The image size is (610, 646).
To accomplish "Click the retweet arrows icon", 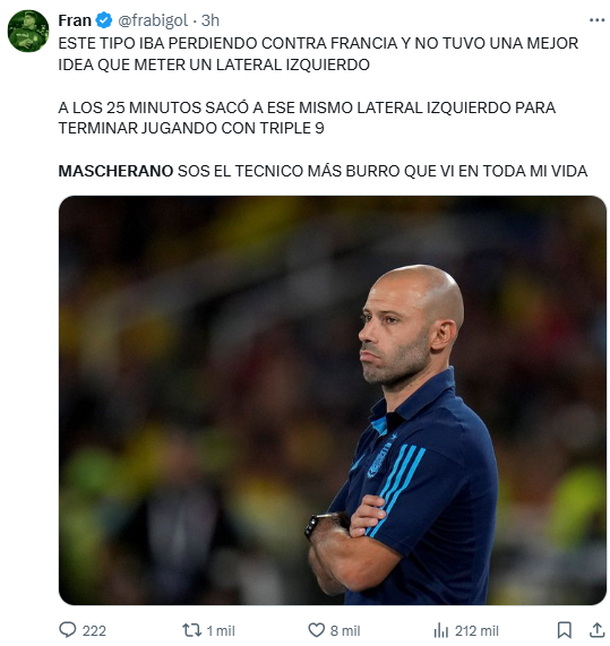I will pyautogui.click(x=192, y=630).
